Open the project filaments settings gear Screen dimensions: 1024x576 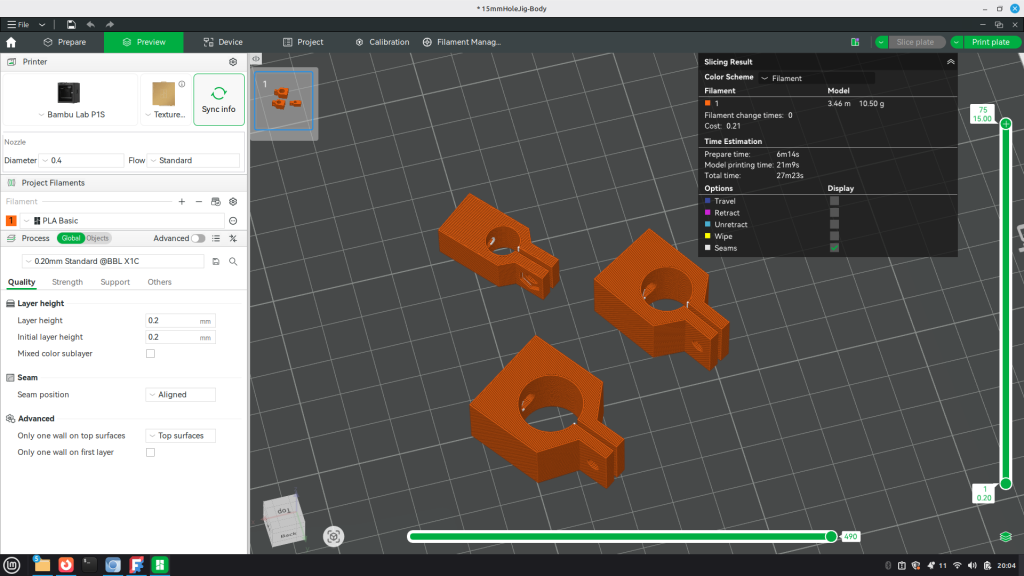233,202
